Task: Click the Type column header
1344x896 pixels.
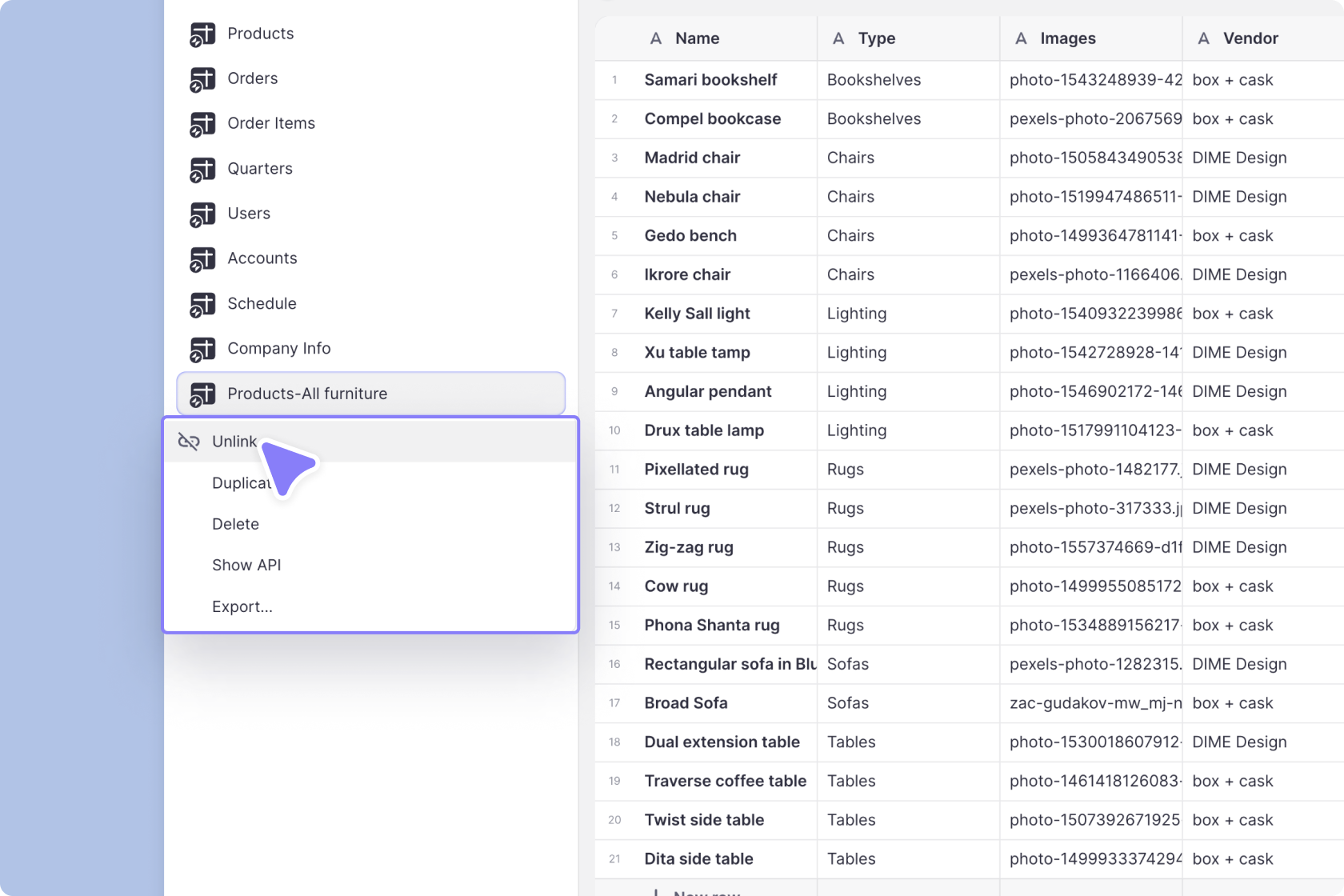Action: 876,38
